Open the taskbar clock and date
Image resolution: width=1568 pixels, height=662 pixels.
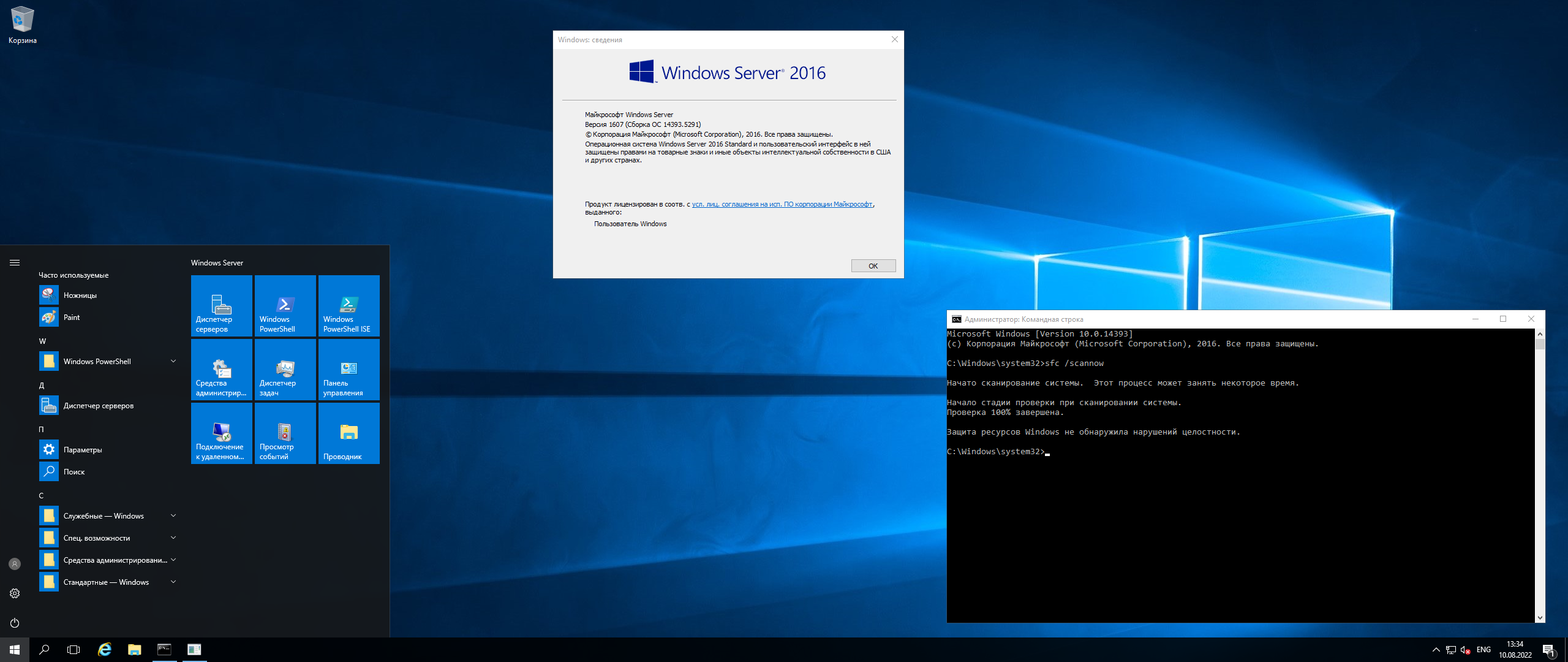[1515, 650]
